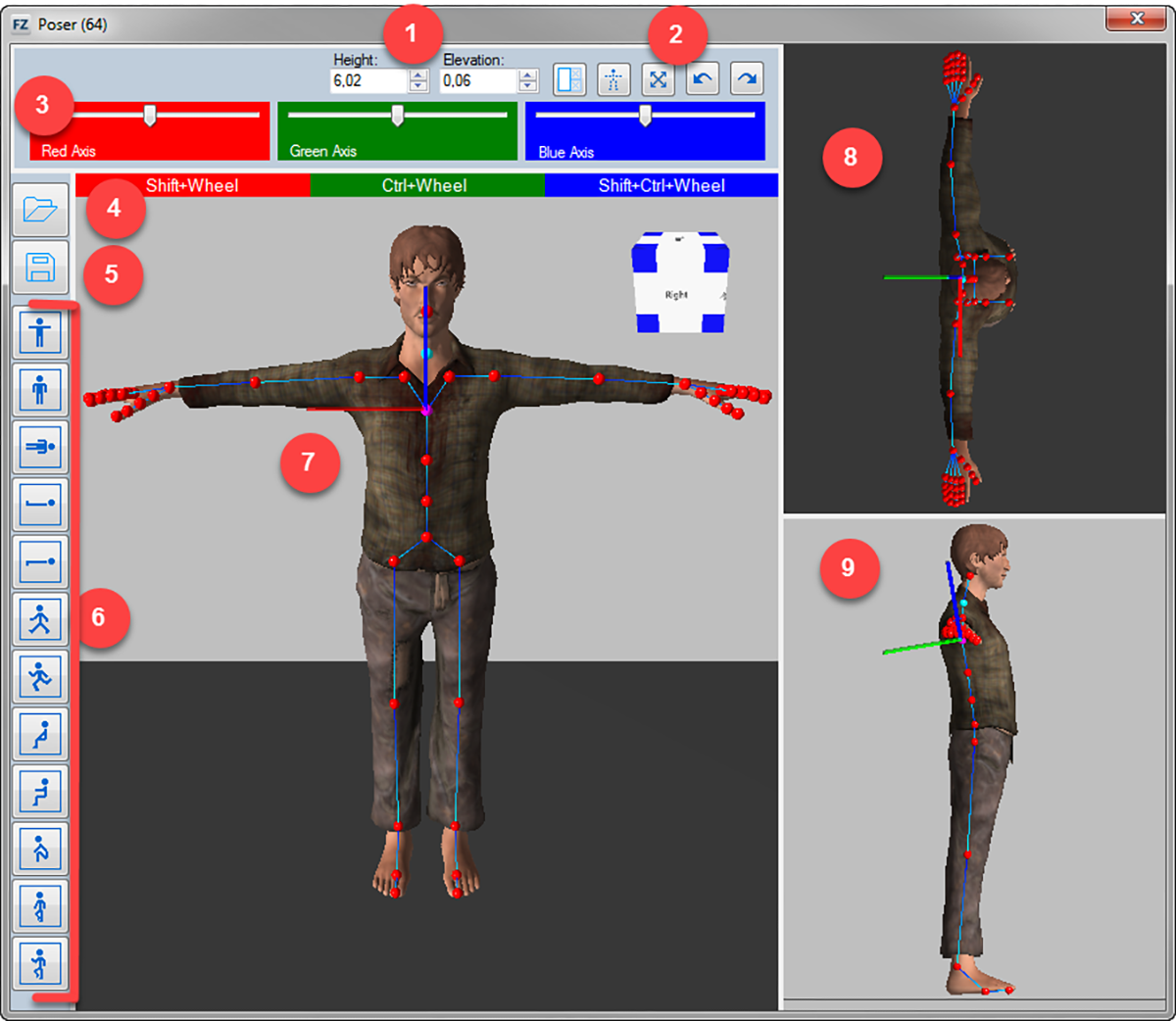Screen dimensions: 1176x1021
Task: Select the walking pose preset
Action: click(x=40, y=619)
